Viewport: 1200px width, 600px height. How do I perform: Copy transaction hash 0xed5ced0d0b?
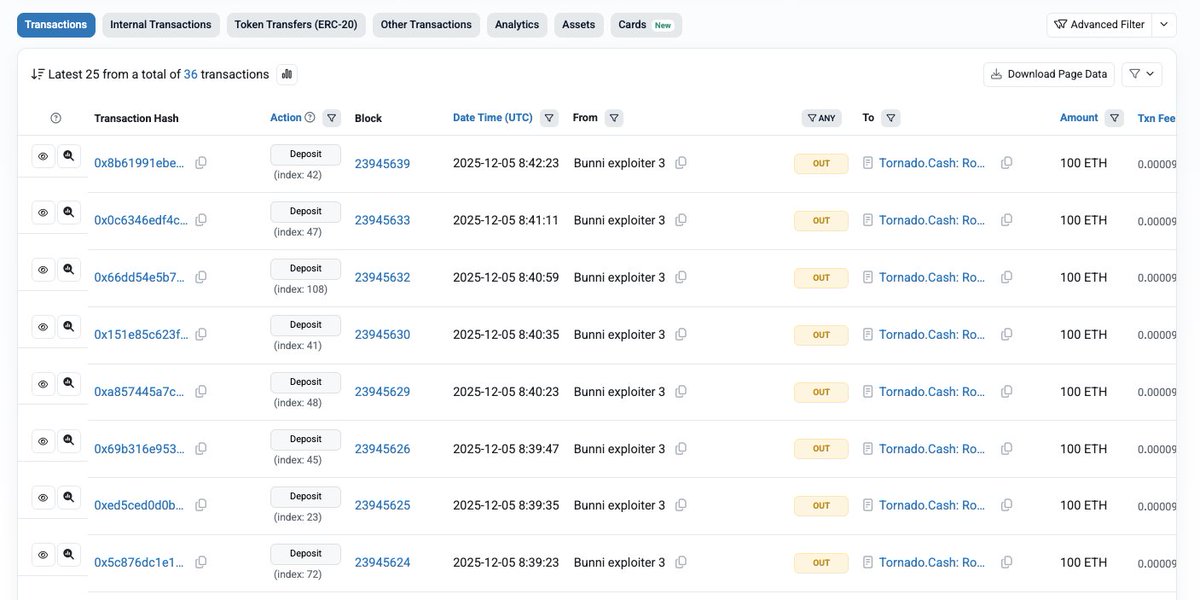(x=201, y=505)
